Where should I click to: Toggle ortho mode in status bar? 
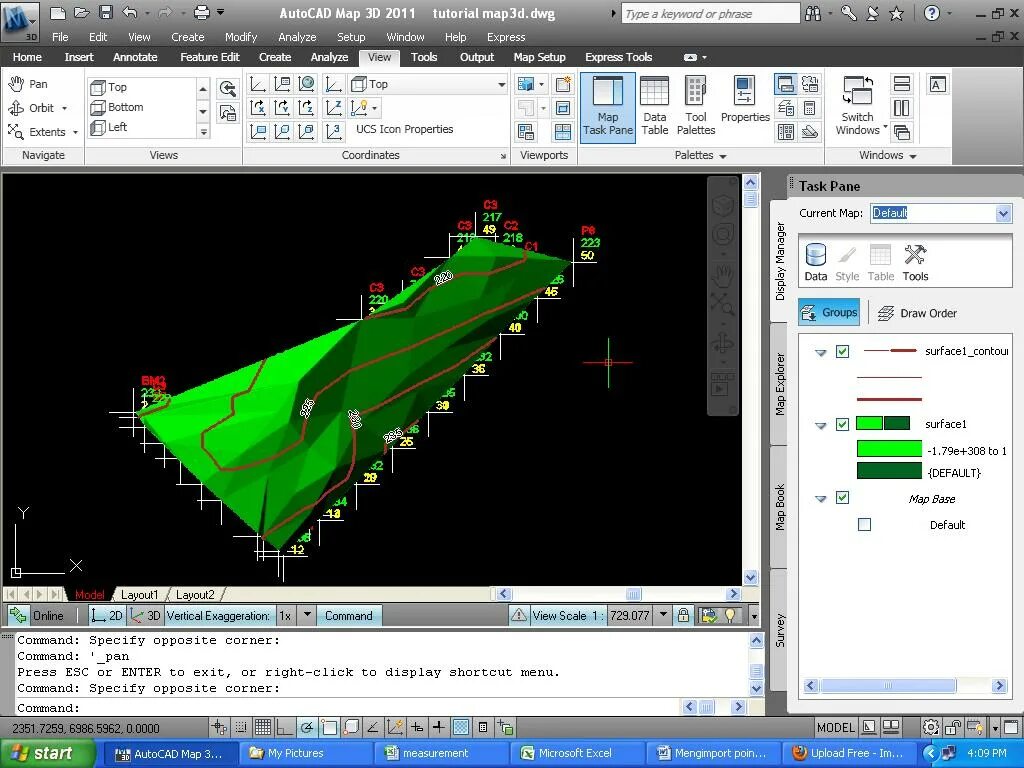coord(285,727)
